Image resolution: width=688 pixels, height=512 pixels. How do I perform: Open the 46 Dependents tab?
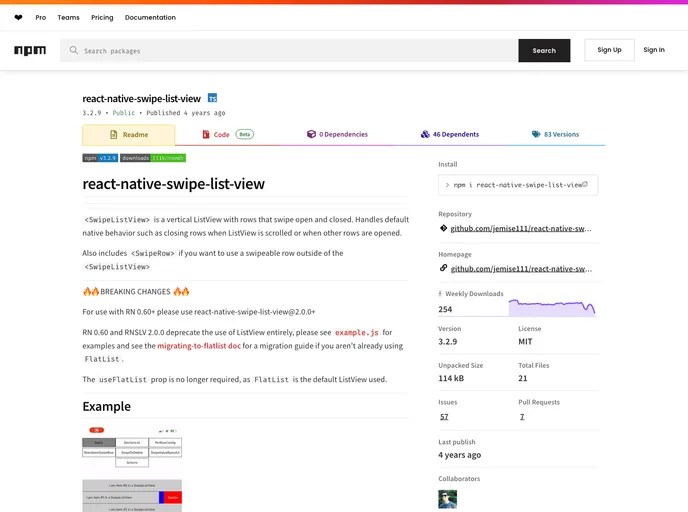point(450,134)
